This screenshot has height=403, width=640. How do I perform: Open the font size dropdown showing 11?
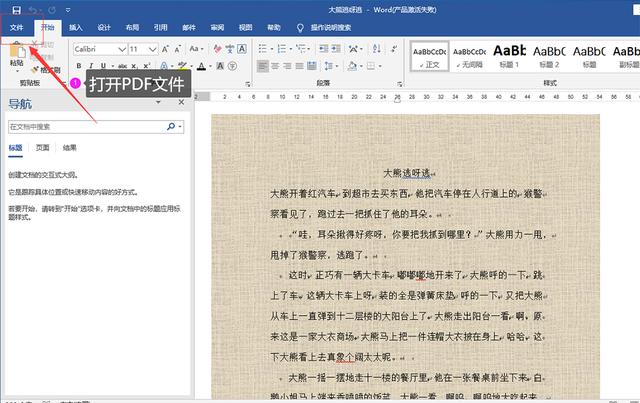(152, 48)
